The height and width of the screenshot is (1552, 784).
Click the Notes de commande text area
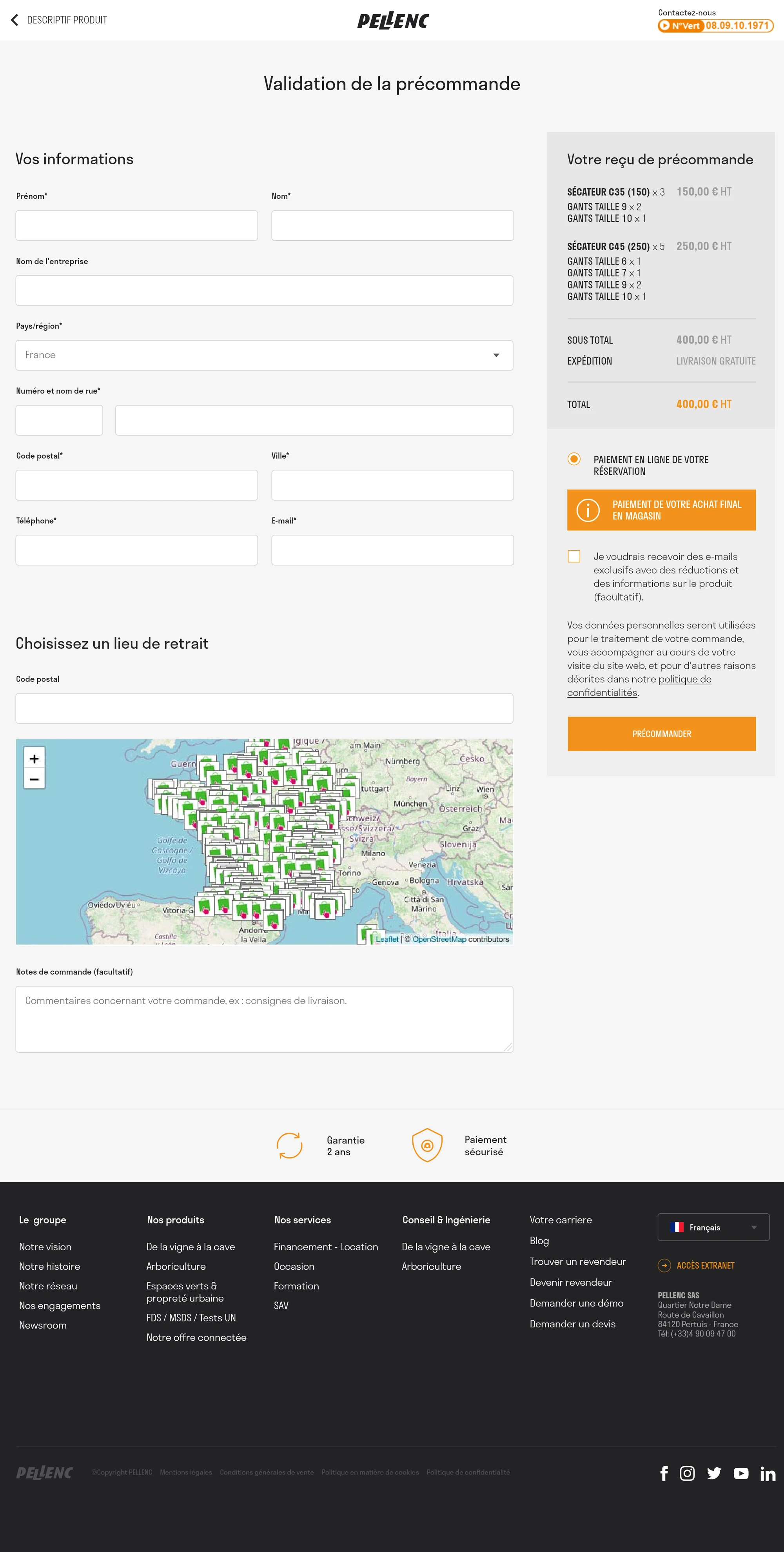(264, 1019)
